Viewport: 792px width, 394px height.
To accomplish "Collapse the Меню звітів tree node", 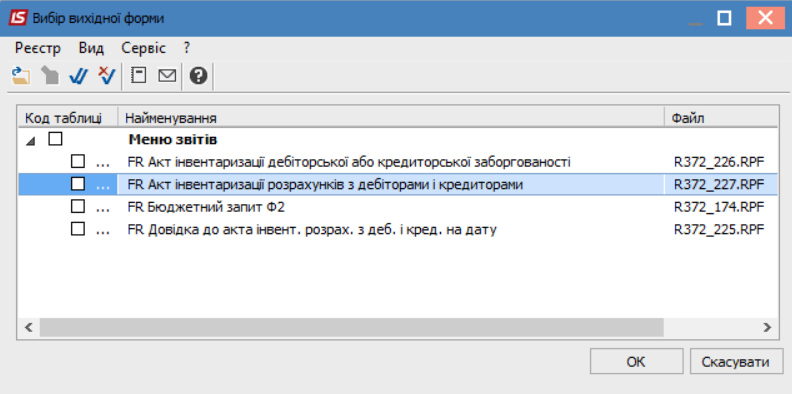I will tap(31, 141).
